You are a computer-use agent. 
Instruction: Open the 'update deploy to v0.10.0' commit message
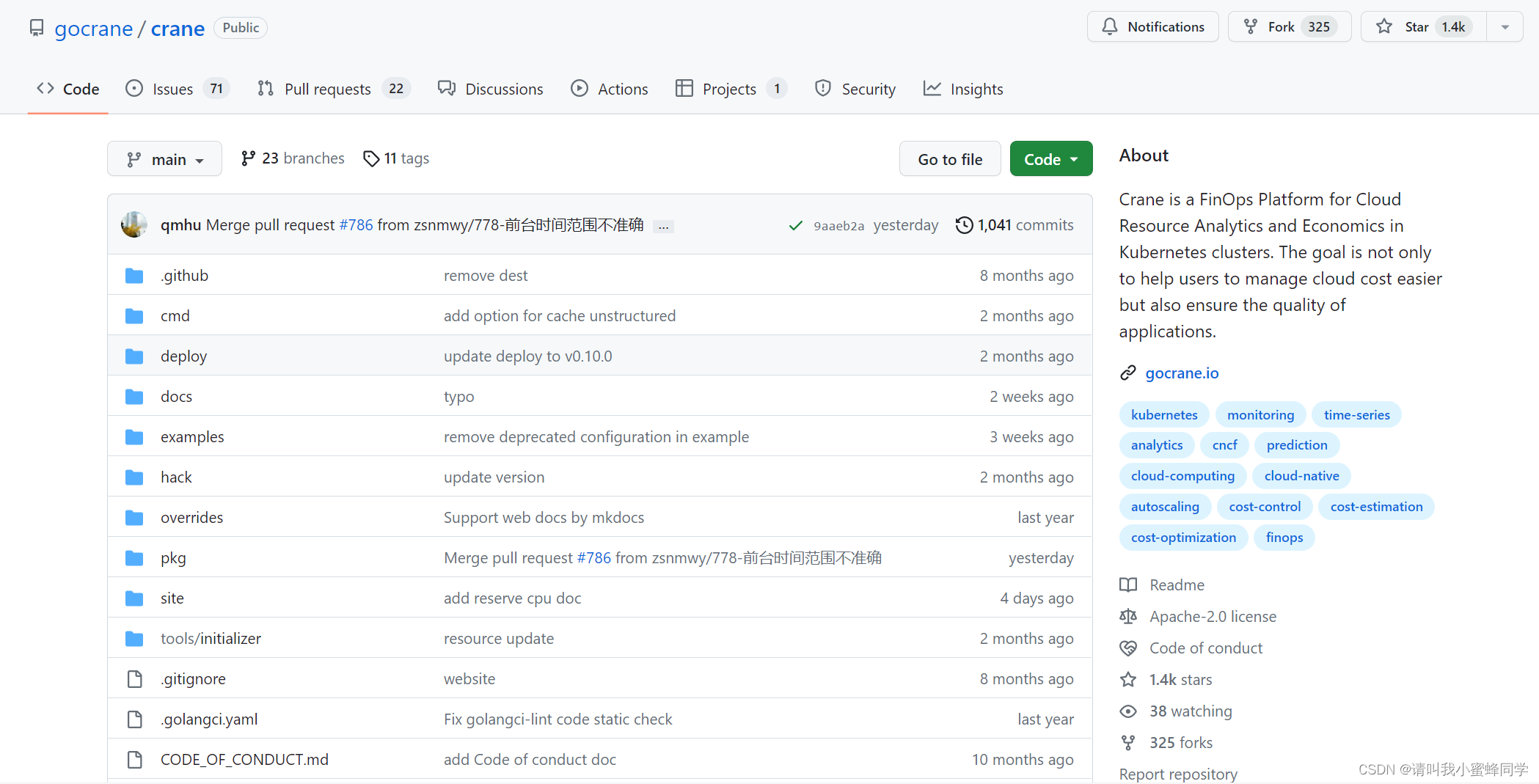(527, 356)
